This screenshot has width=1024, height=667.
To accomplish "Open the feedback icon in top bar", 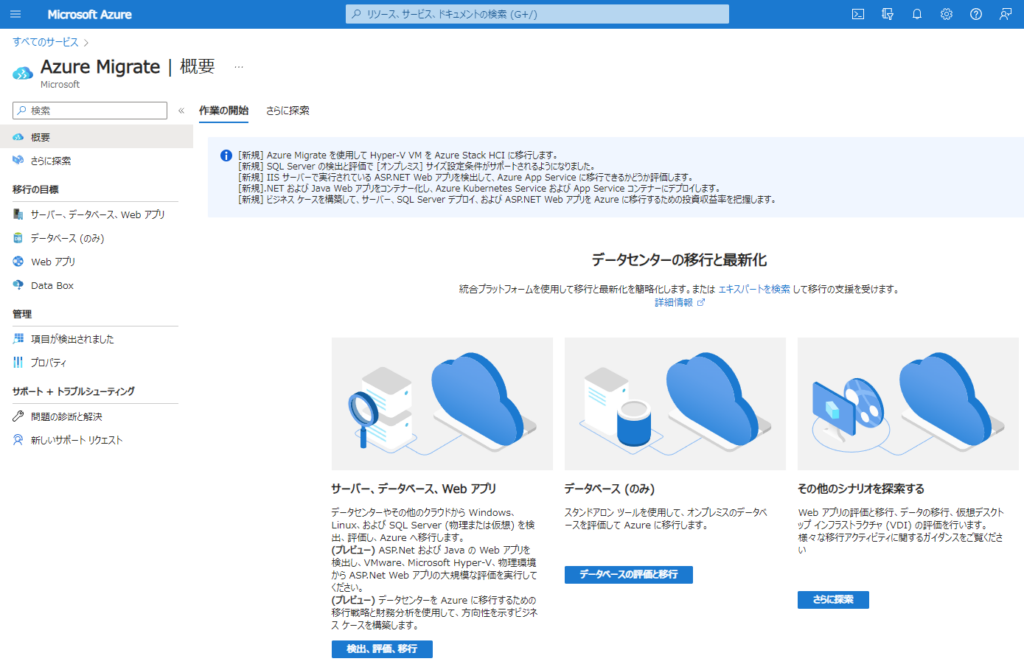I will coord(1005,14).
